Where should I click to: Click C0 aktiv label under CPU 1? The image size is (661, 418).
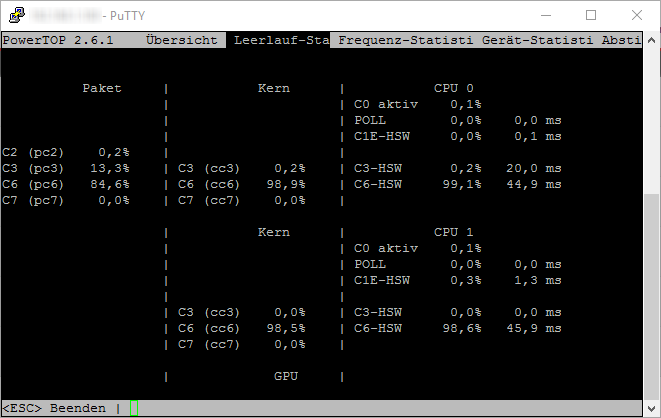pos(386,248)
